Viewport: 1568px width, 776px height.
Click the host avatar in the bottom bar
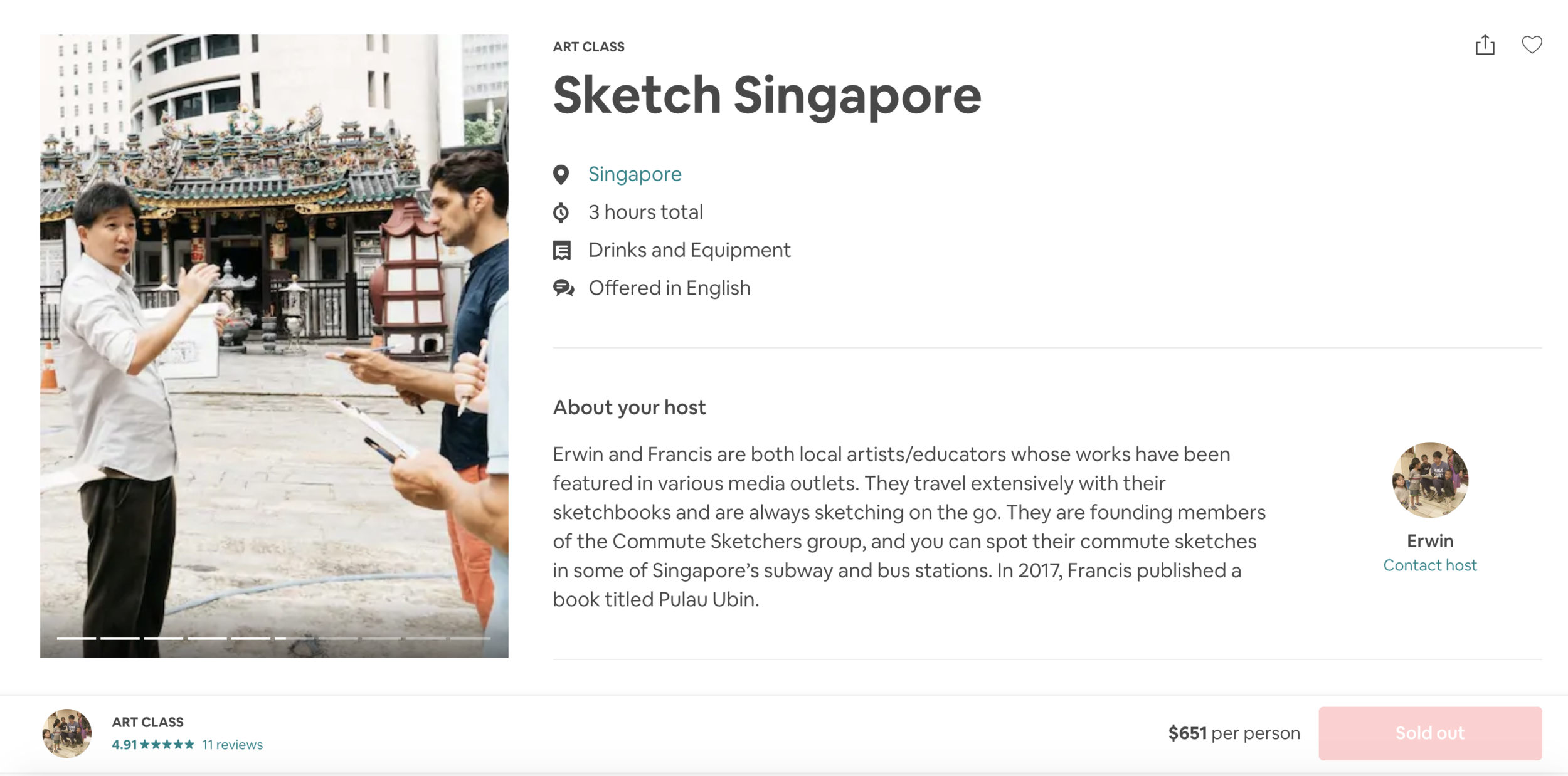[x=67, y=733]
